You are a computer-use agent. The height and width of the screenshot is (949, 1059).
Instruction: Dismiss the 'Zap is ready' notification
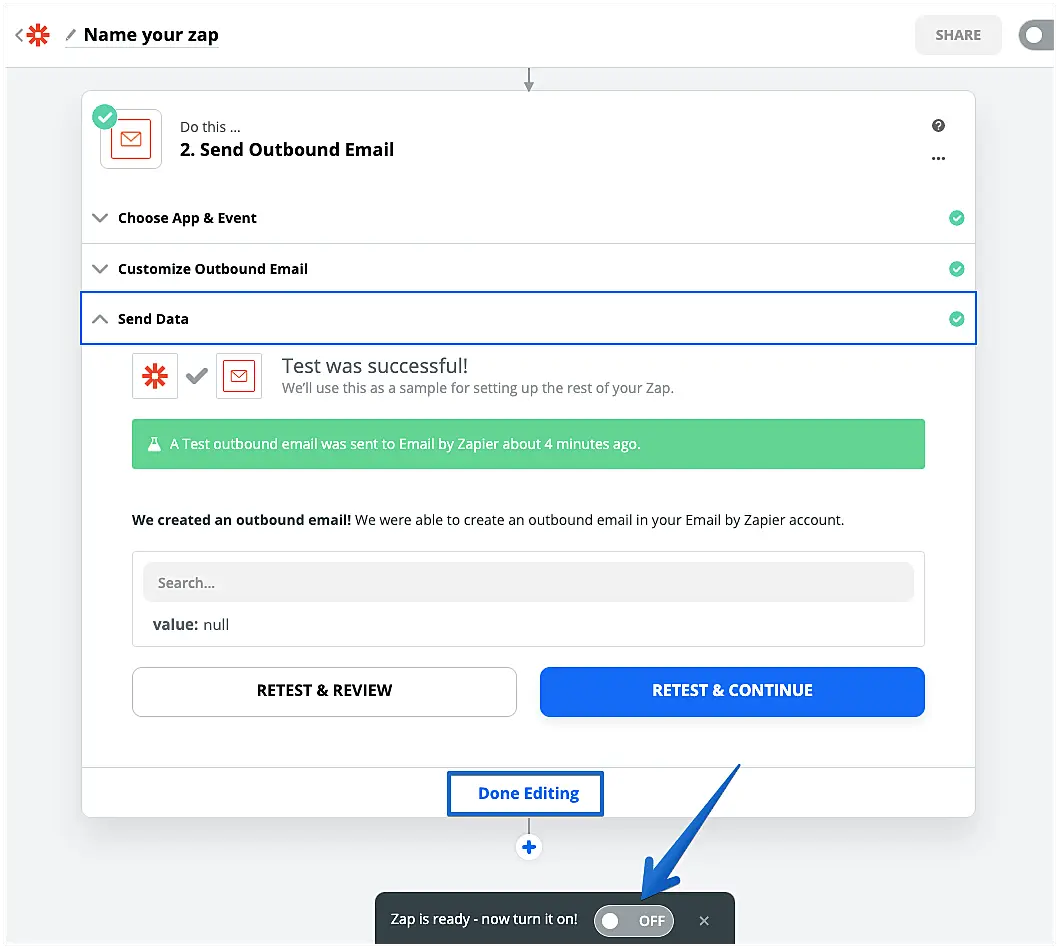coord(704,921)
